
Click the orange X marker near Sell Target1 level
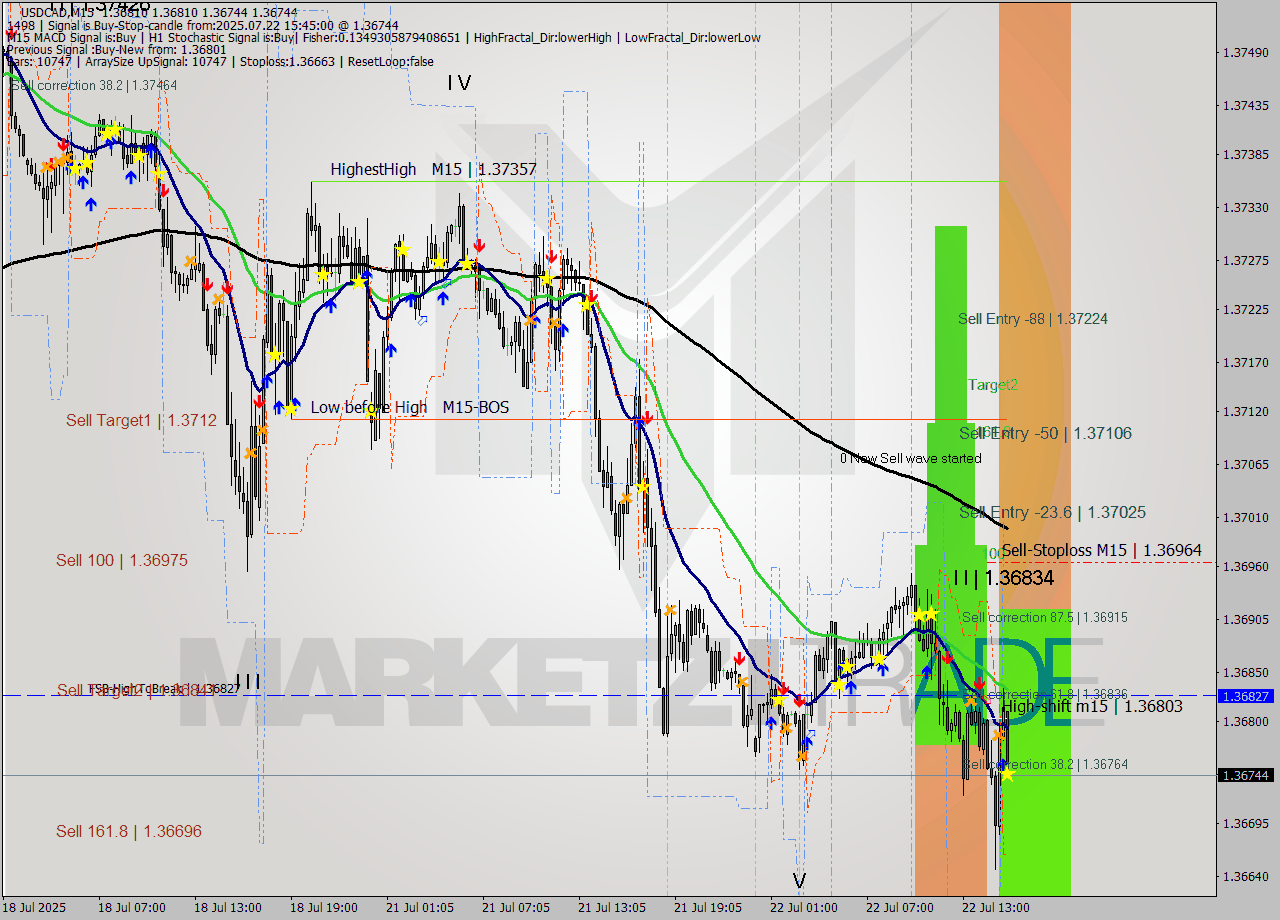click(262, 429)
